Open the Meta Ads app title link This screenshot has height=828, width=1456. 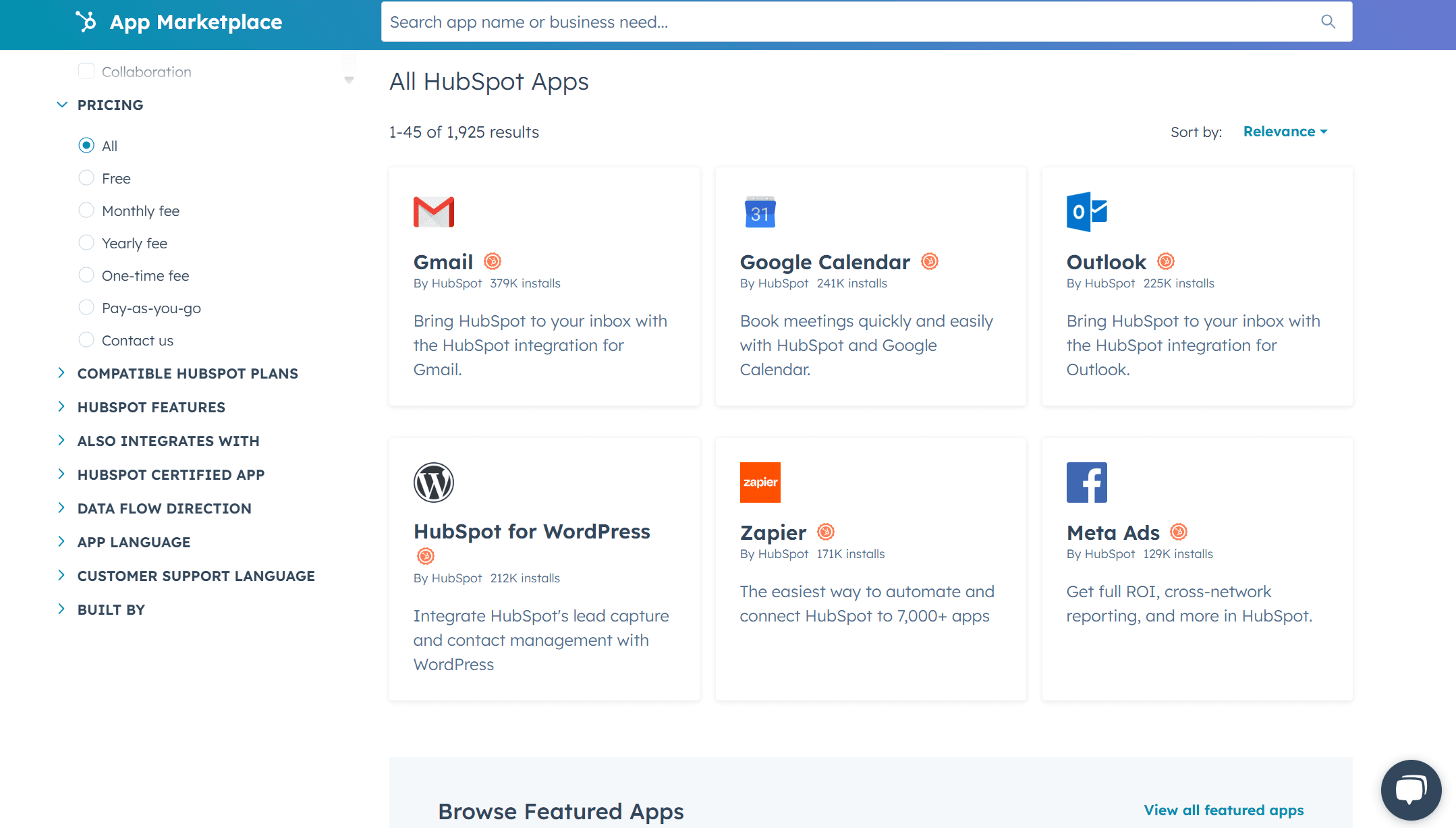(1113, 532)
